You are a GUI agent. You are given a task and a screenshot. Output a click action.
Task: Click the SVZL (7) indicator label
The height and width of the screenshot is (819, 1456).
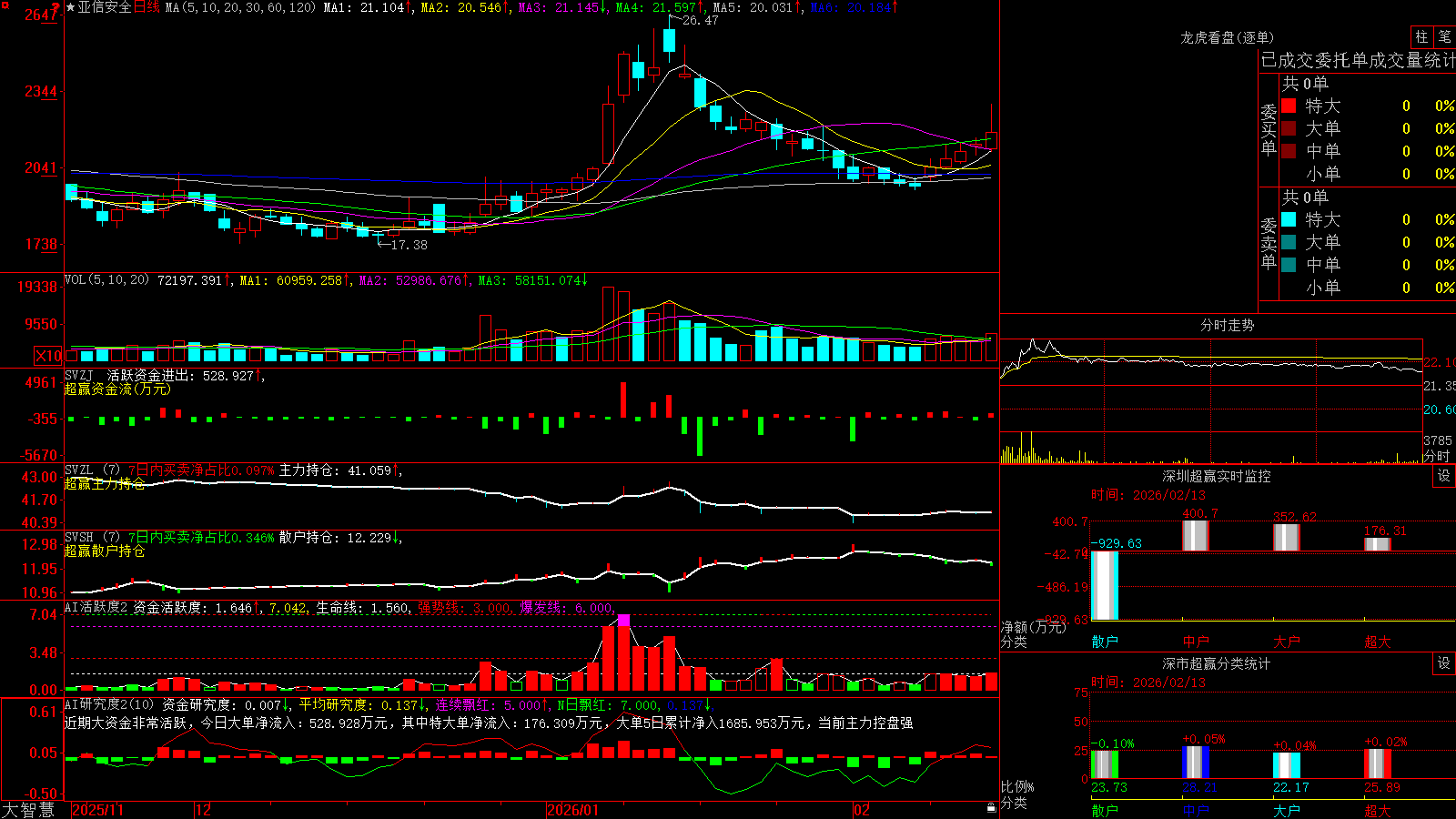point(92,470)
